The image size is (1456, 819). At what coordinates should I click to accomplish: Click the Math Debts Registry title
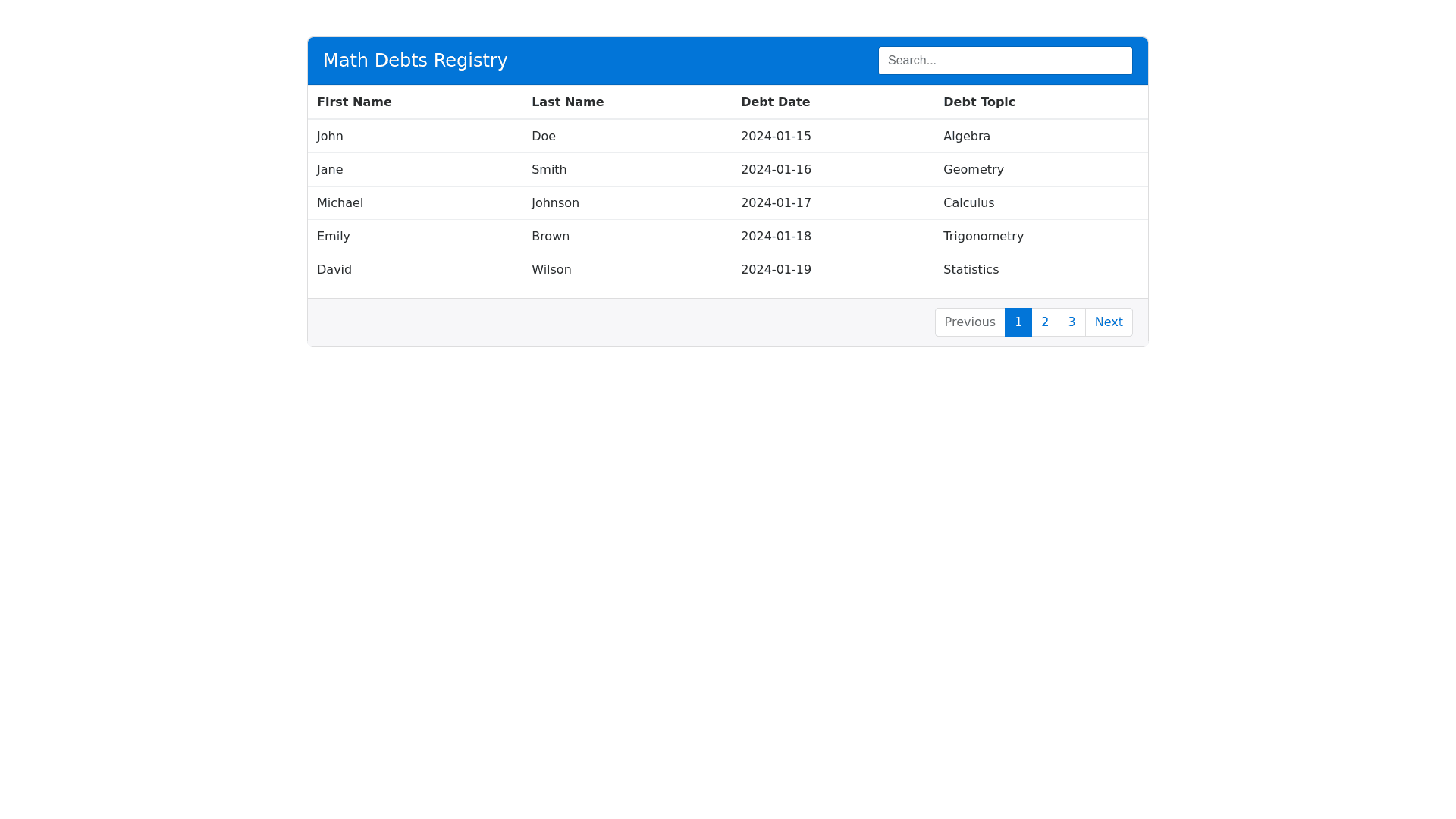coord(415,61)
